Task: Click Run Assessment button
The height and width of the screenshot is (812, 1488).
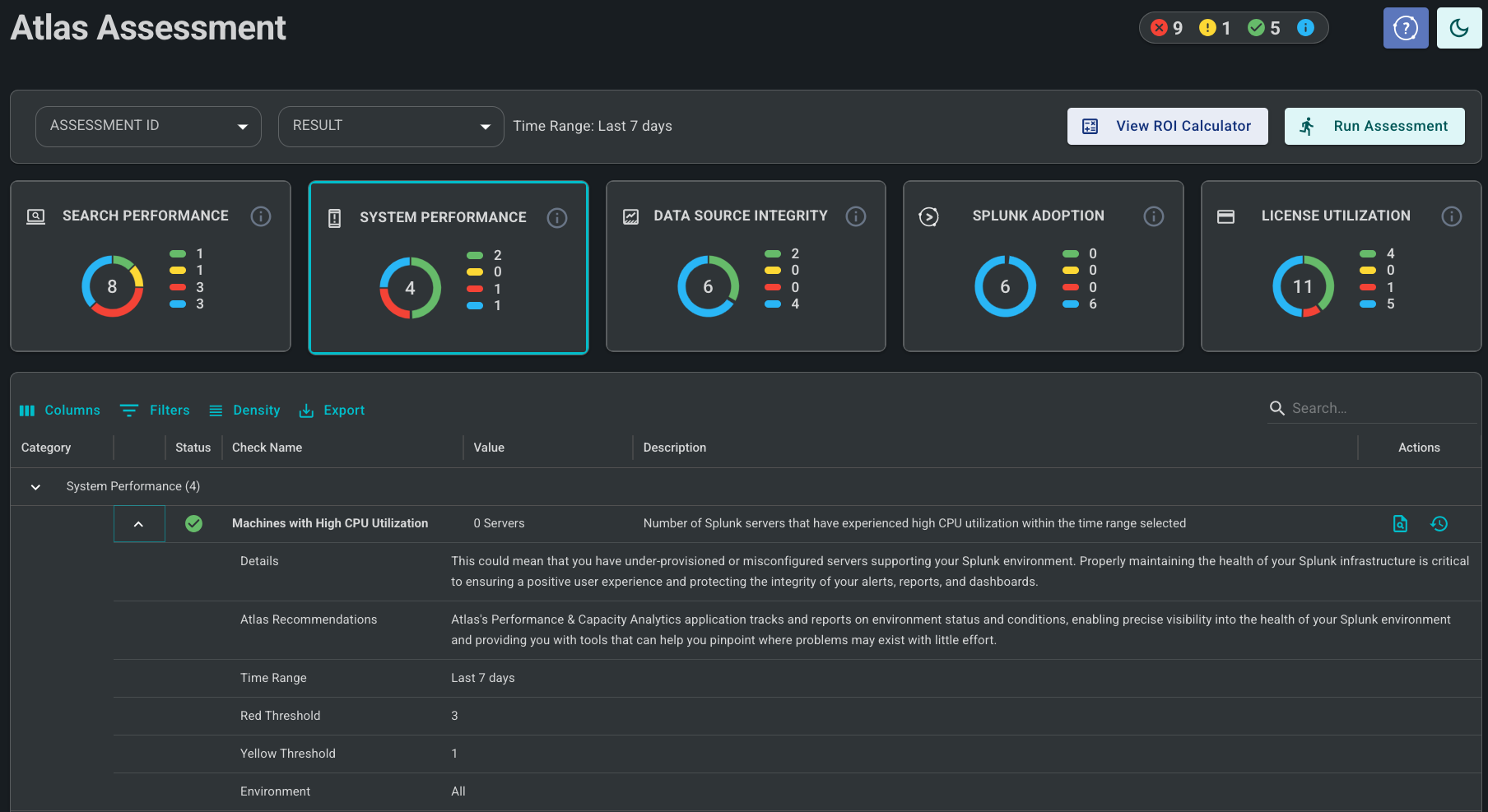Action: [x=1374, y=126]
